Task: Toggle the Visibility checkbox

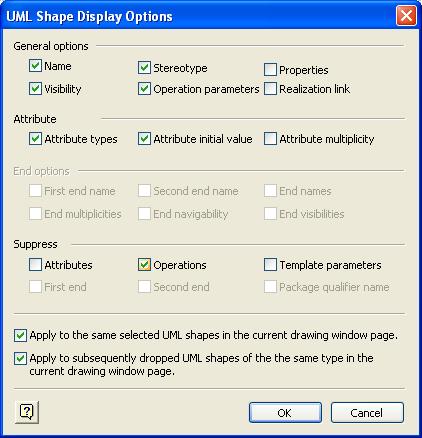Action: click(x=35, y=89)
